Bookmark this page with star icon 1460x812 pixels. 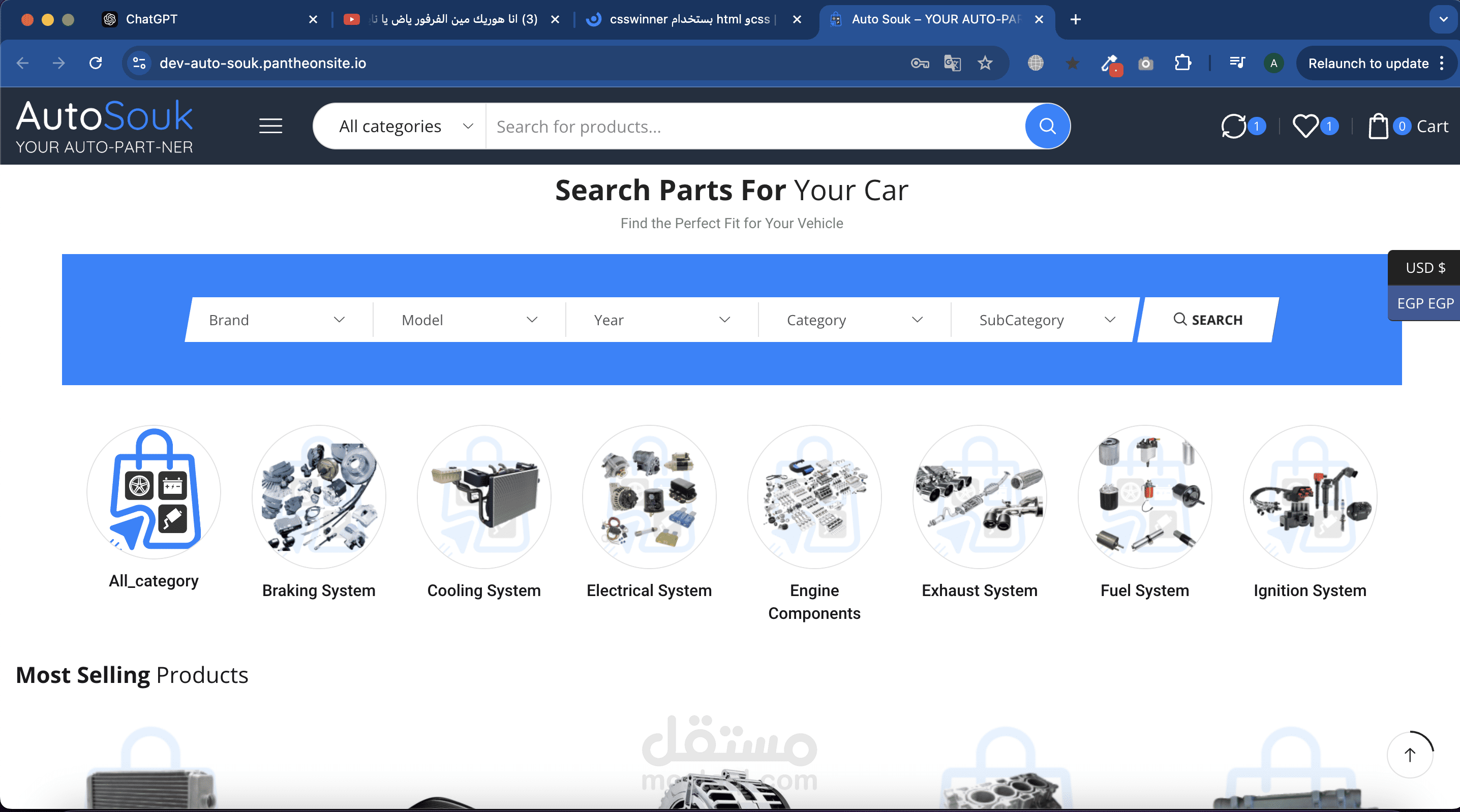(985, 63)
